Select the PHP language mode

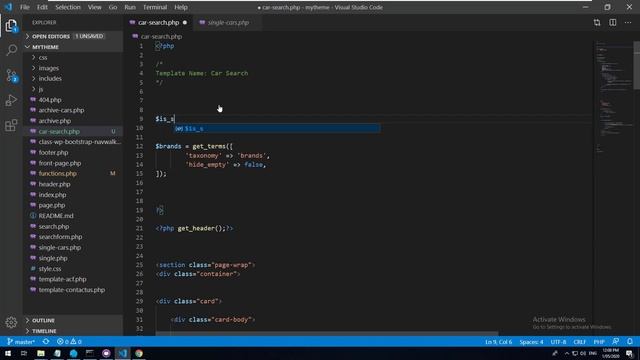coord(599,342)
